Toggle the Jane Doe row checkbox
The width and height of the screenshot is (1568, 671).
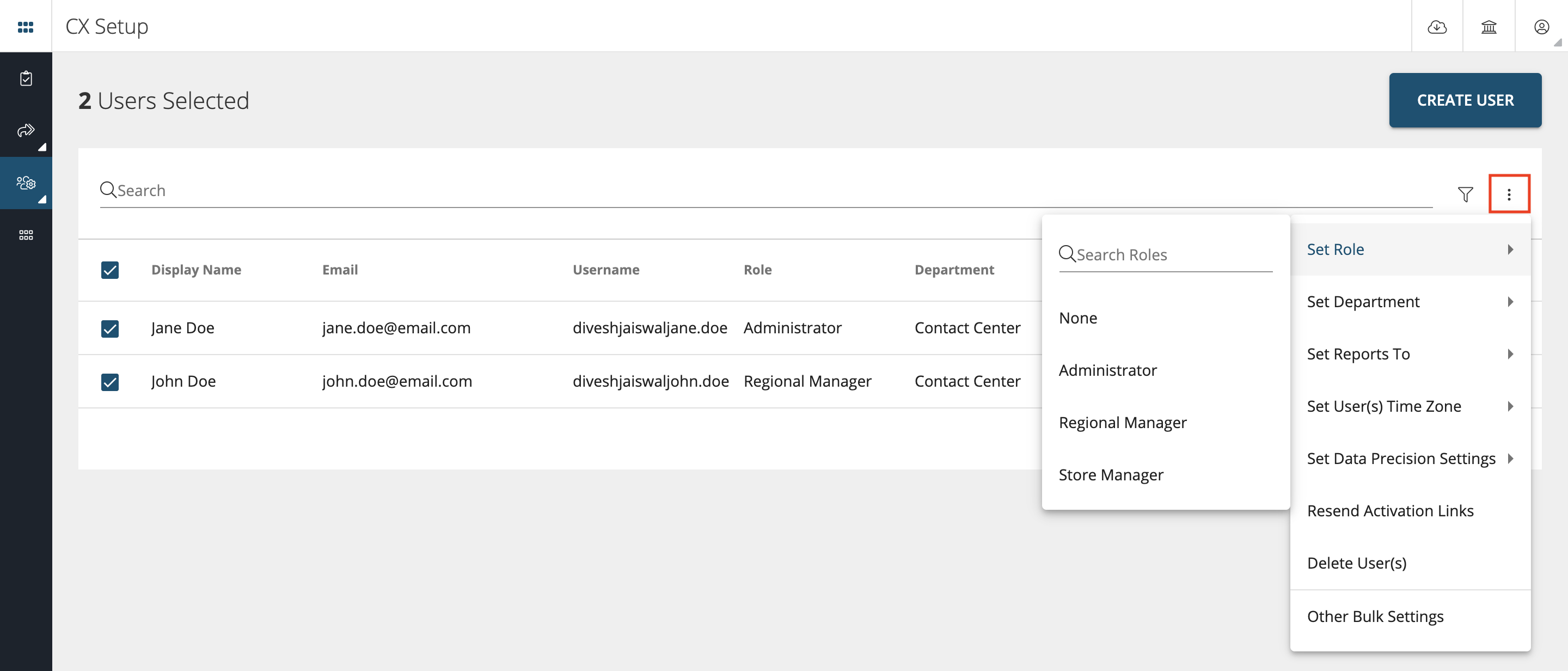(x=110, y=326)
